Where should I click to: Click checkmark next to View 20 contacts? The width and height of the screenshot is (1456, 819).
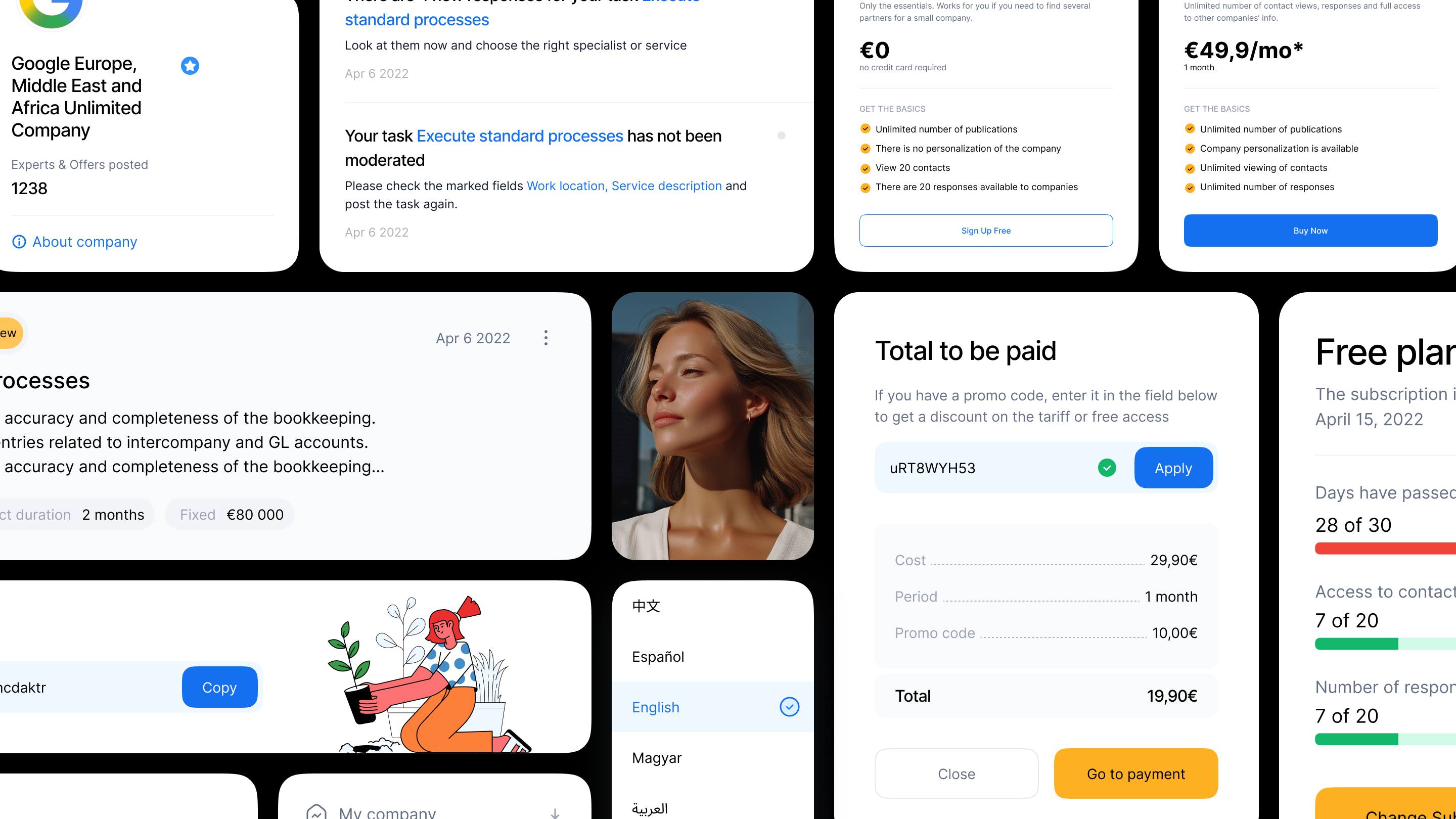coord(866,168)
